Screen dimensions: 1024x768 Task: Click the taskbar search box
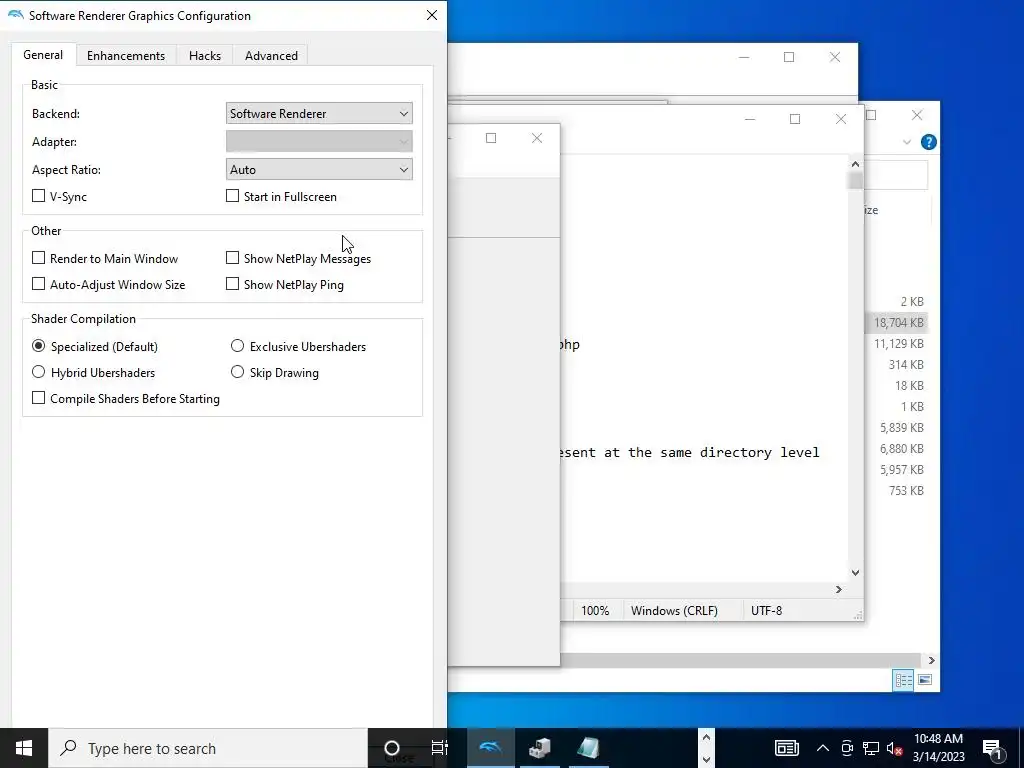click(x=208, y=748)
